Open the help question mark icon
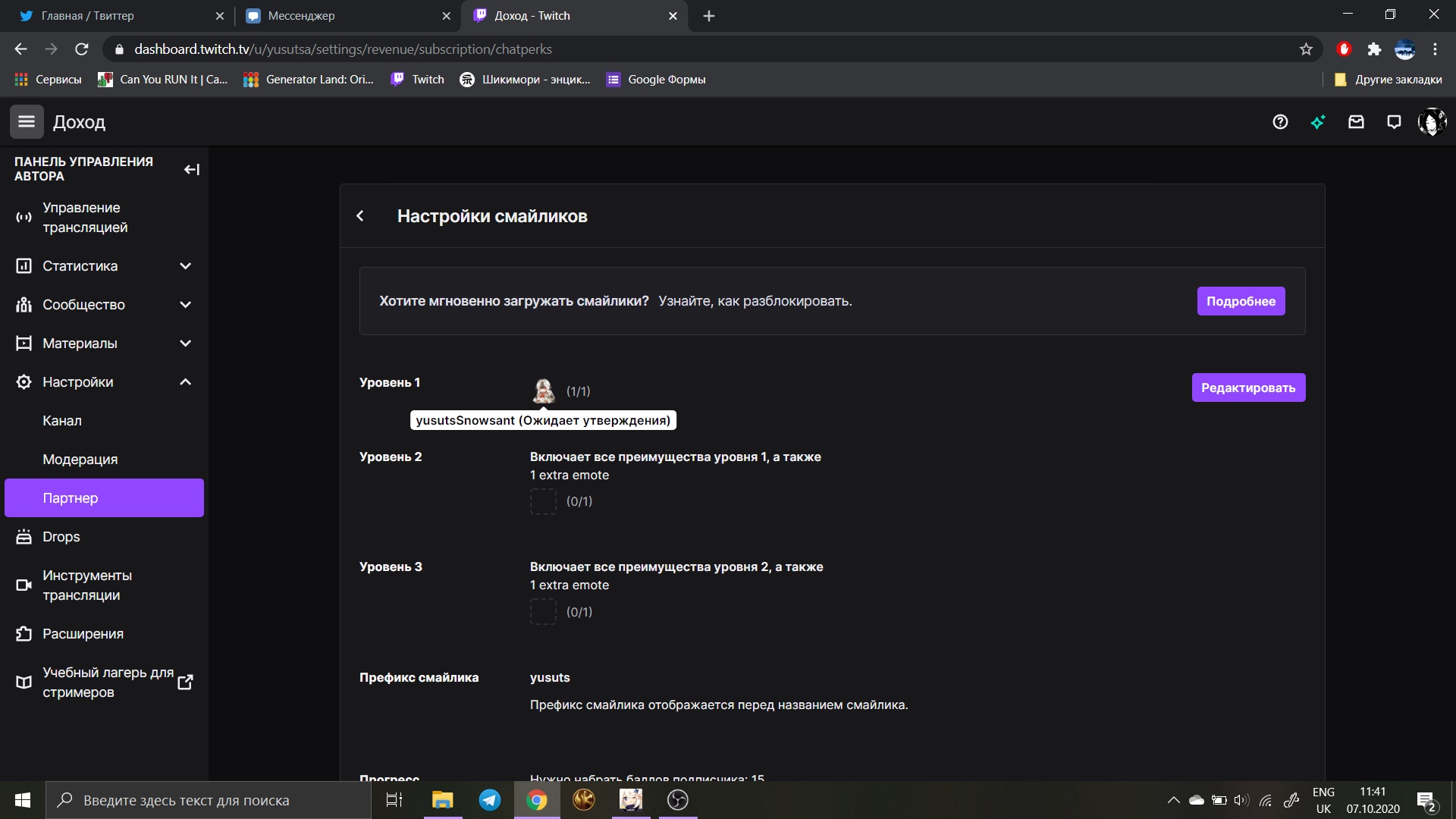 pos(1280,122)
